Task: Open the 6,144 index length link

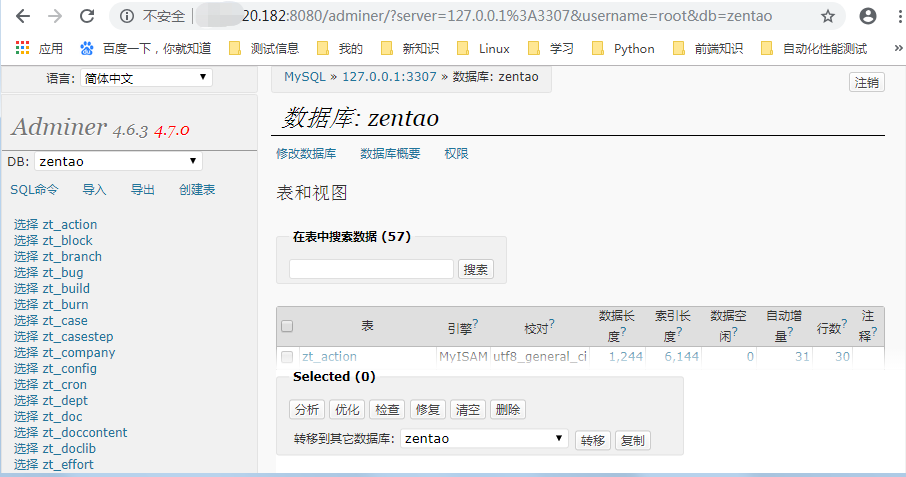Action: (682, 357)
